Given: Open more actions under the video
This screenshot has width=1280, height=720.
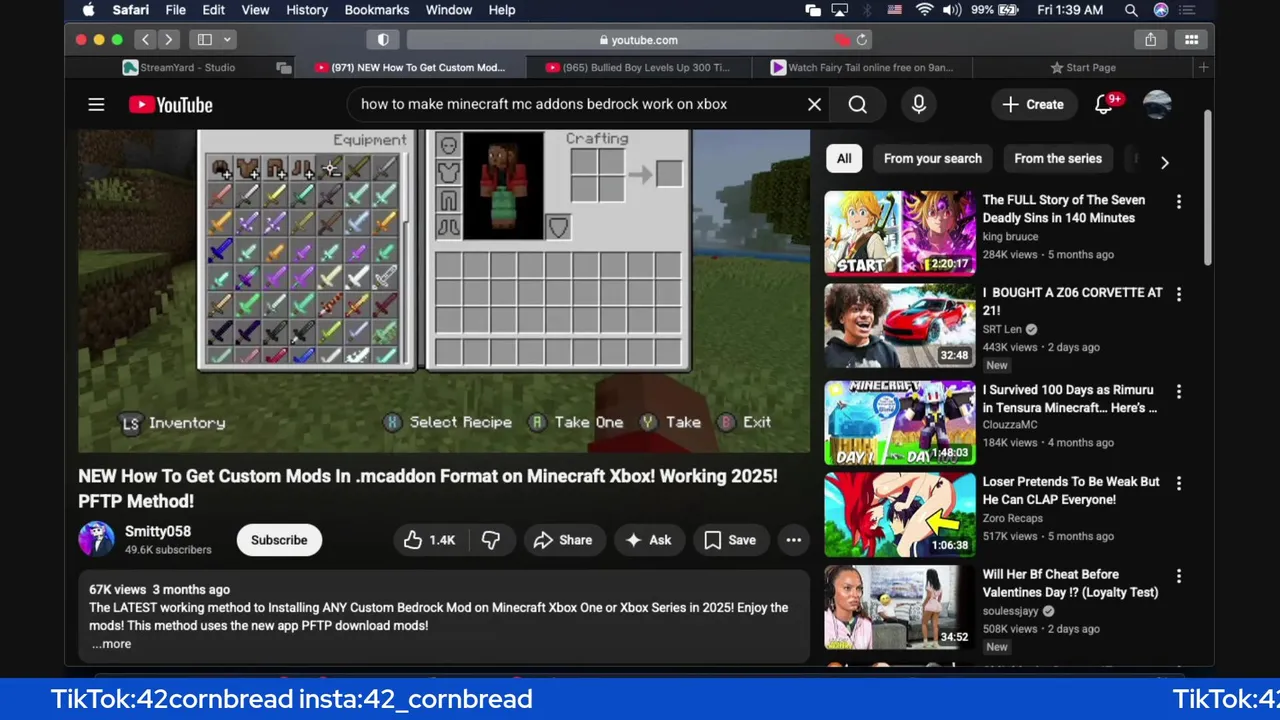Looking at the screenshot, I should pyautogui.click(x=793, y=540).
